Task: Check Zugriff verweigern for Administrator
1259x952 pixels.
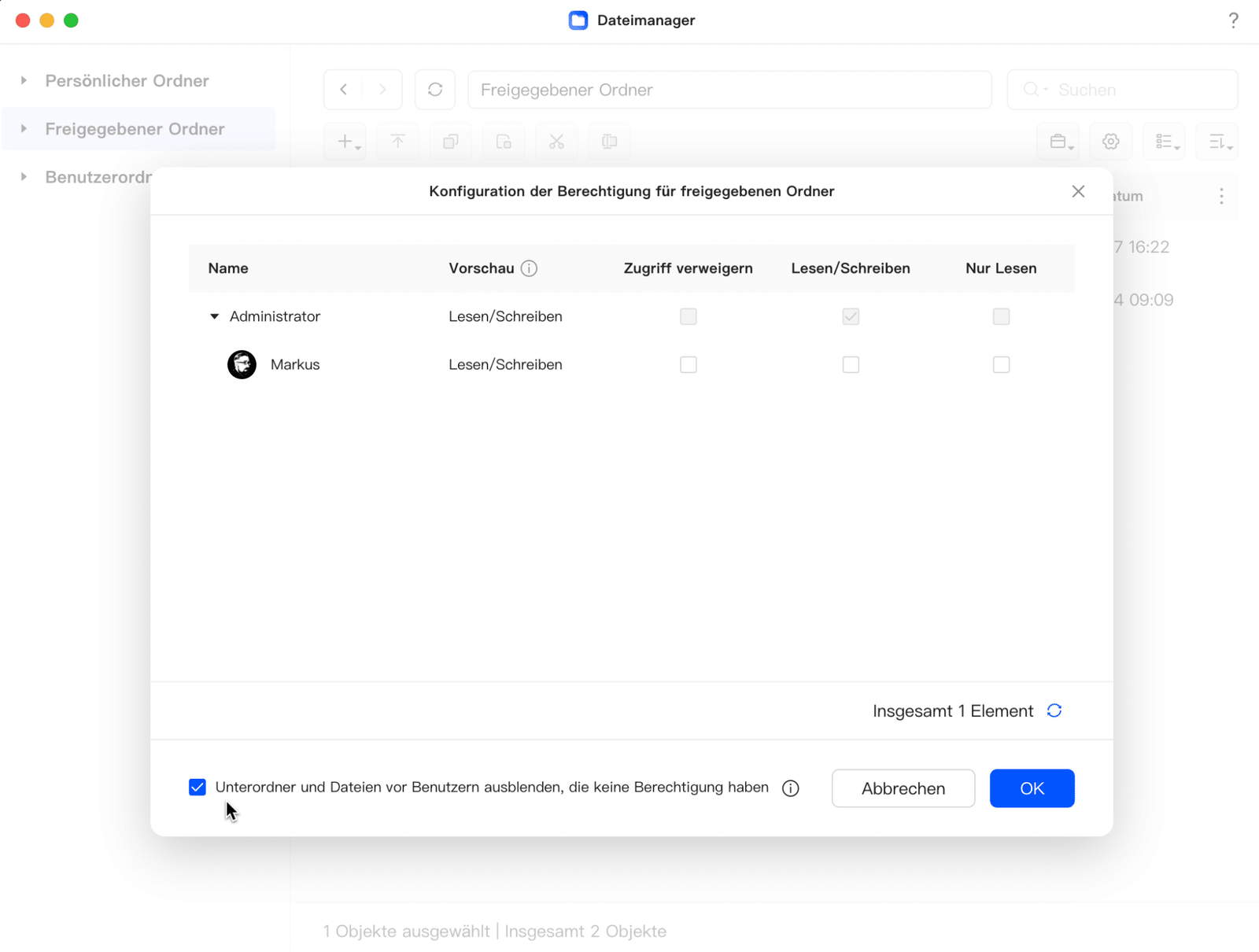Action: [688, 316]
